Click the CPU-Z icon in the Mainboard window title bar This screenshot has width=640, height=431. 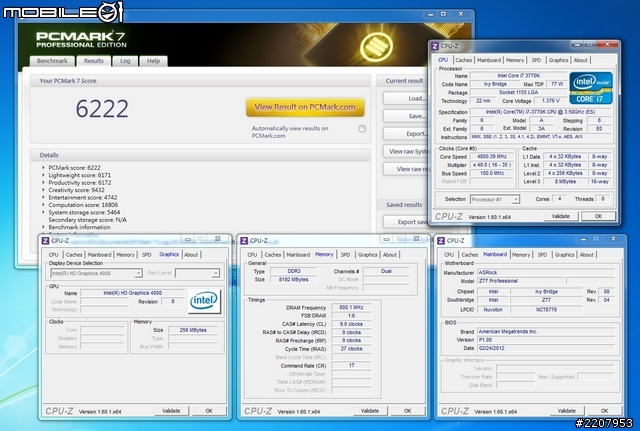click(441, 240)
